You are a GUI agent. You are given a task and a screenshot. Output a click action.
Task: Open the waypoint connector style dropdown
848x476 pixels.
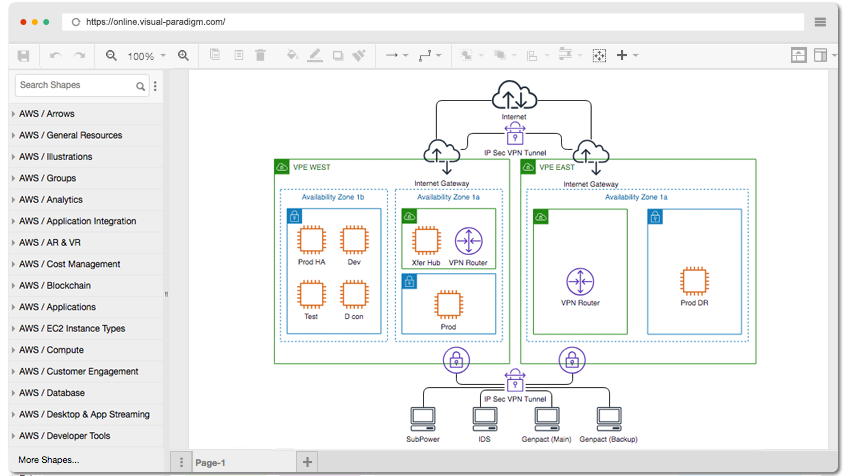[430, 55]
